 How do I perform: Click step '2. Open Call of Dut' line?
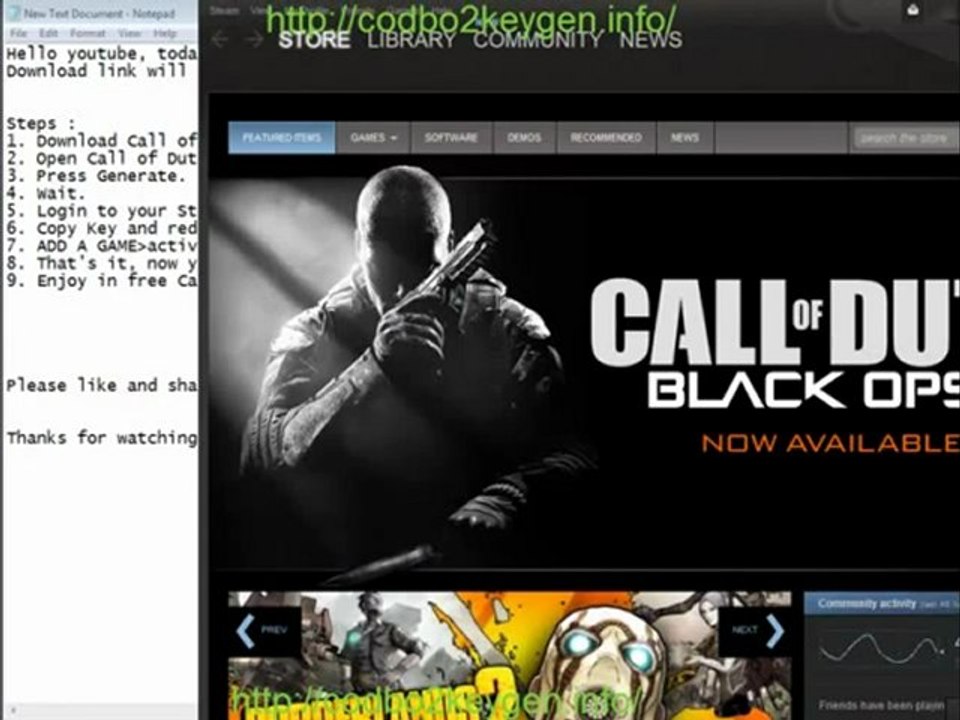(x=101, y=158)
